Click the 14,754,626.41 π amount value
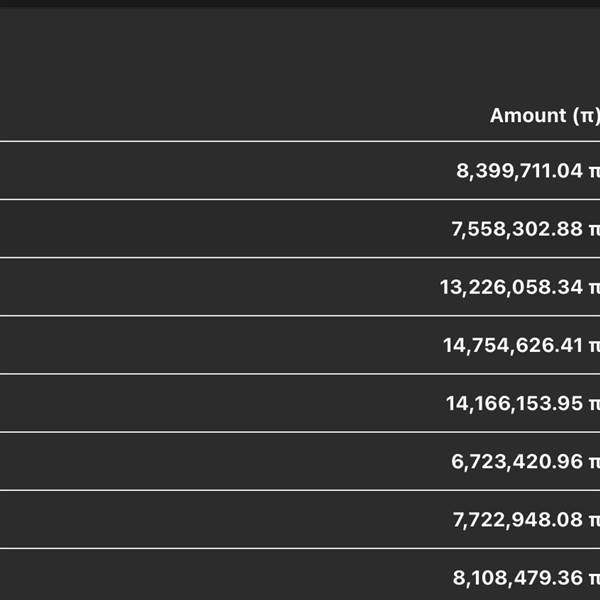600x600 pixels. pos(522,345)
